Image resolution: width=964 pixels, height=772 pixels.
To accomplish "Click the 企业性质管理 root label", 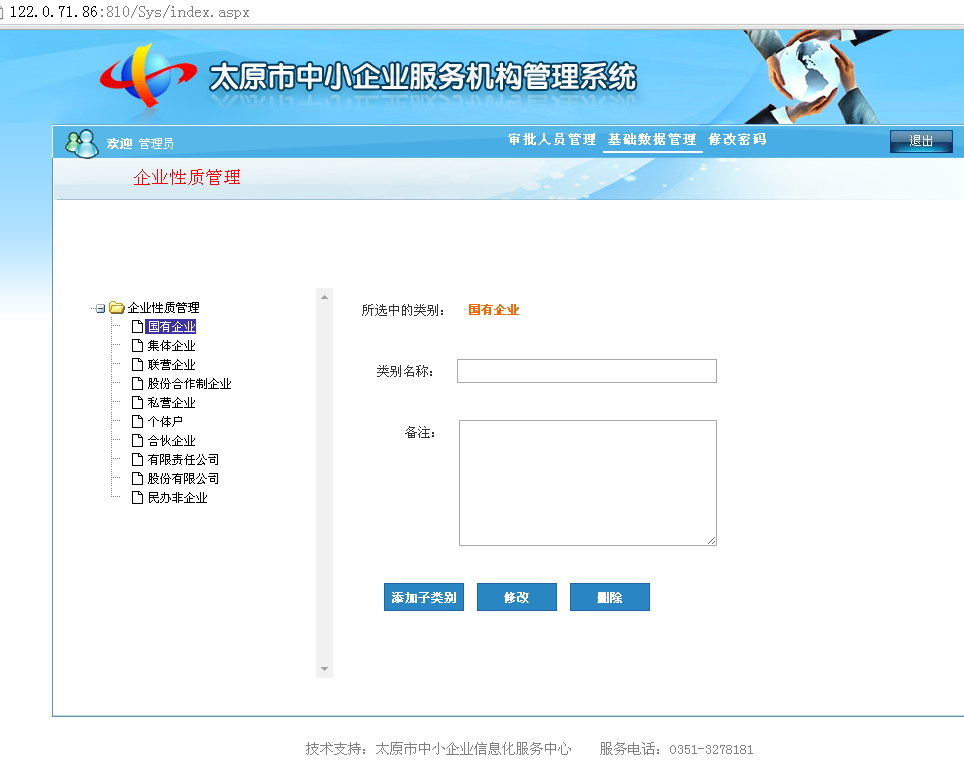I will click(x=164, y=308).
